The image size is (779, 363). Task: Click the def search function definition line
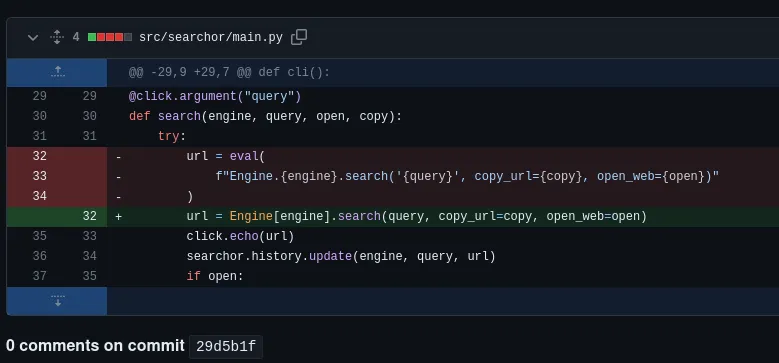pyautogui.click(x=265, y=116)
